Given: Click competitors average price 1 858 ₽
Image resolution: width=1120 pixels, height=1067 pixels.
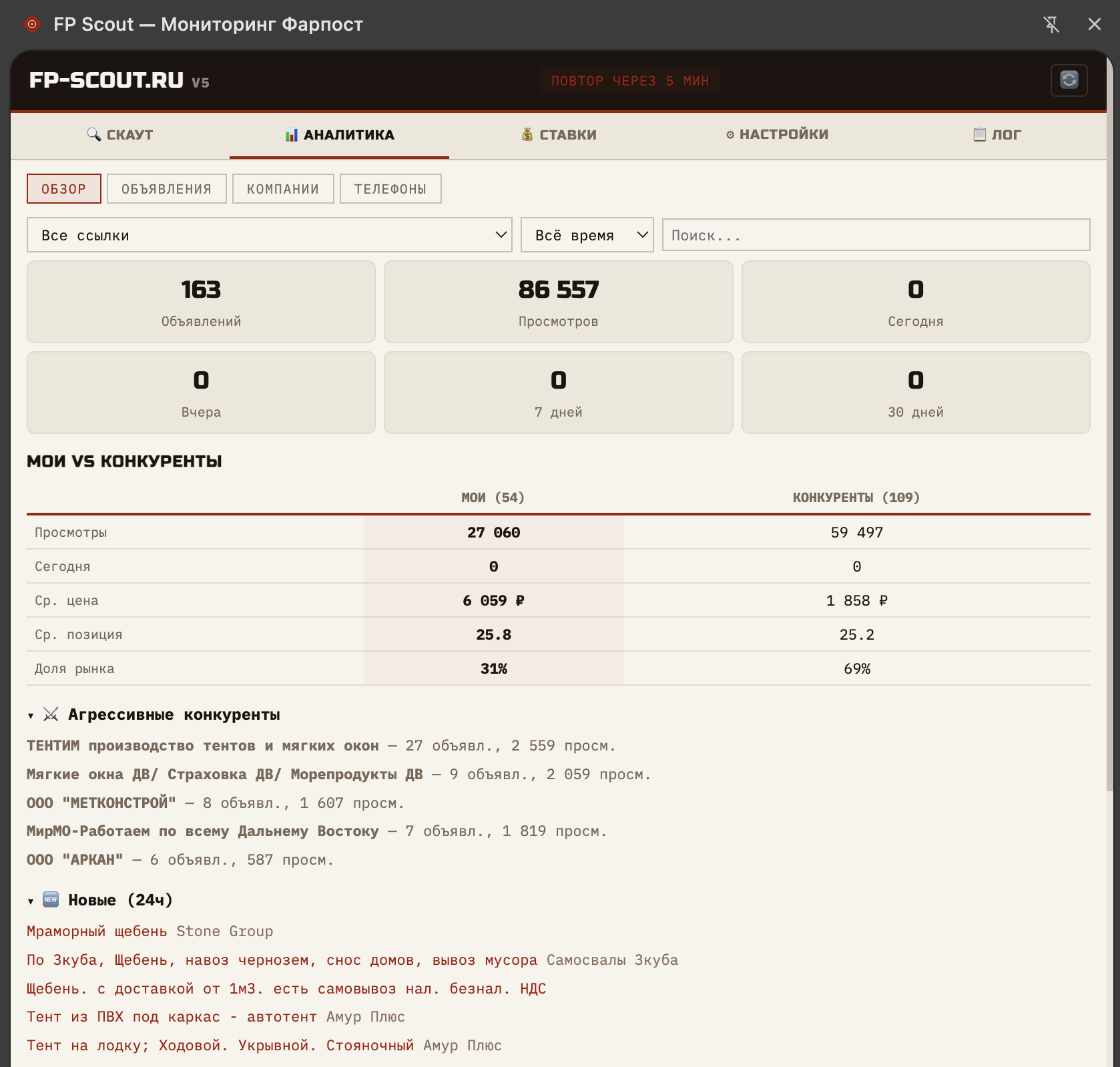Looking at the screenshot, I should [857, 600].
